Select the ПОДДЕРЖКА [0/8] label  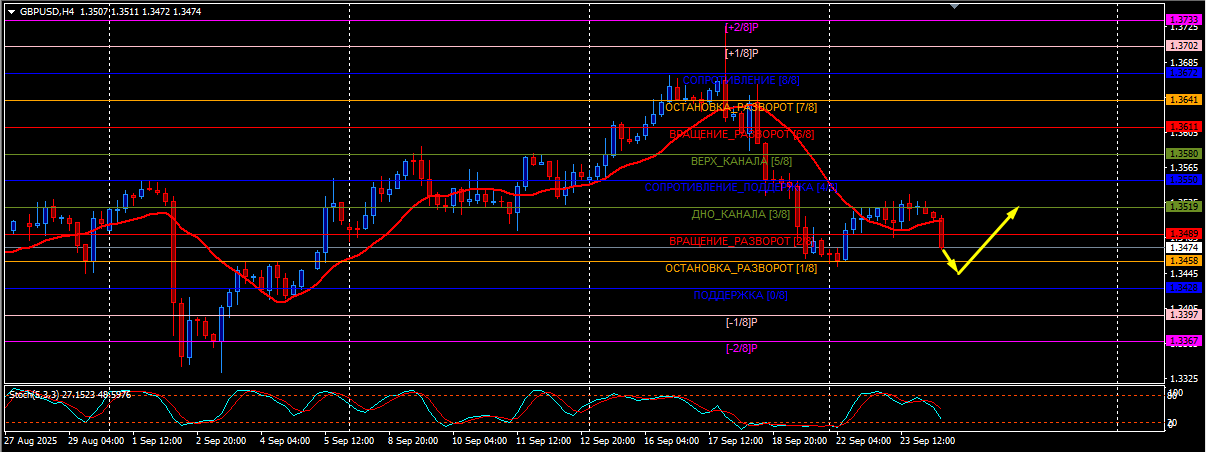tap(741, 296)
